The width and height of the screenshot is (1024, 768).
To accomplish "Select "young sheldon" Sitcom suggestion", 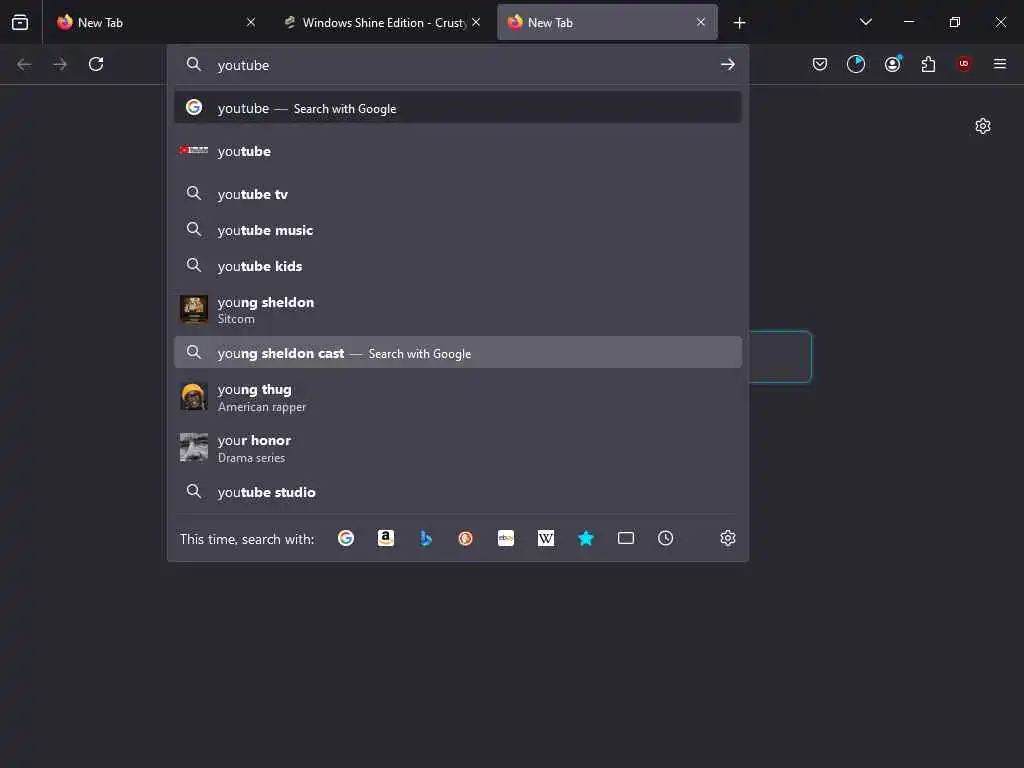I will tap(457, 310).
